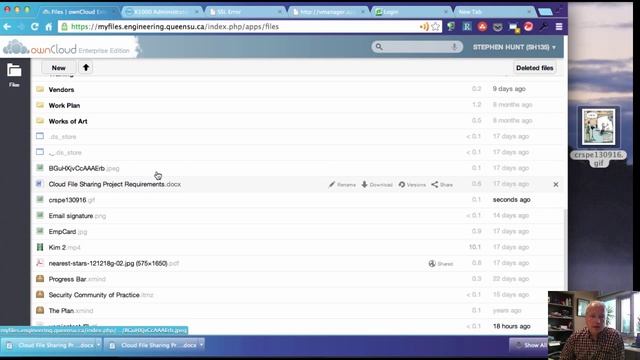
Task: Open Progress Bar.xmind file
Action: pos(77,279)
